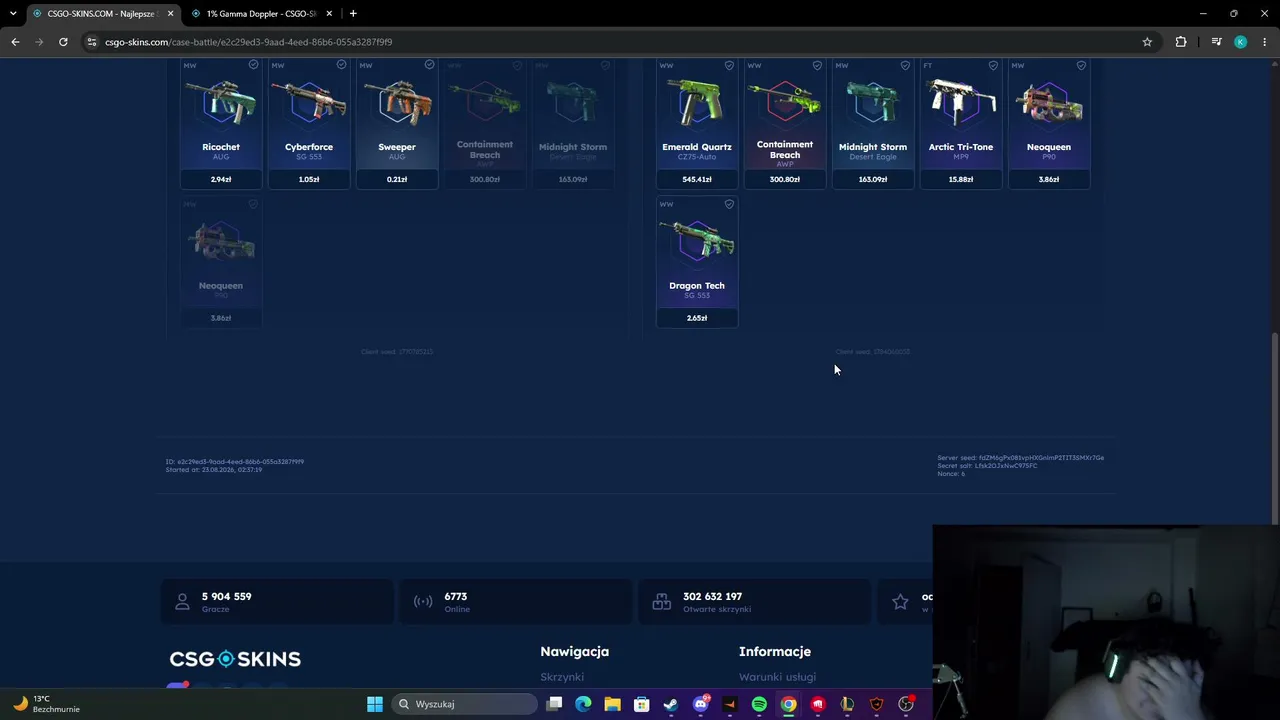
Task: Open Discord from the taskbar
Action: (701, 704)
